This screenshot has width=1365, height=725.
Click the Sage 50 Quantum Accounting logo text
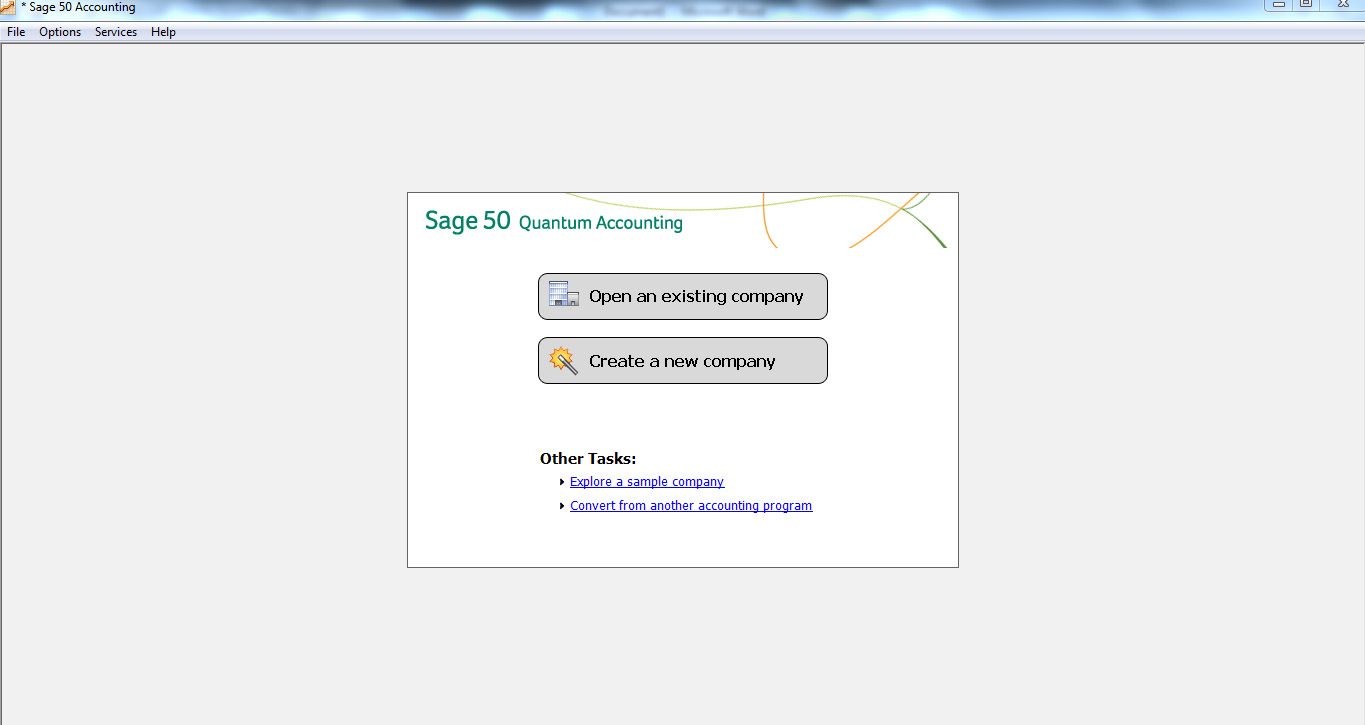pos(553,221)
